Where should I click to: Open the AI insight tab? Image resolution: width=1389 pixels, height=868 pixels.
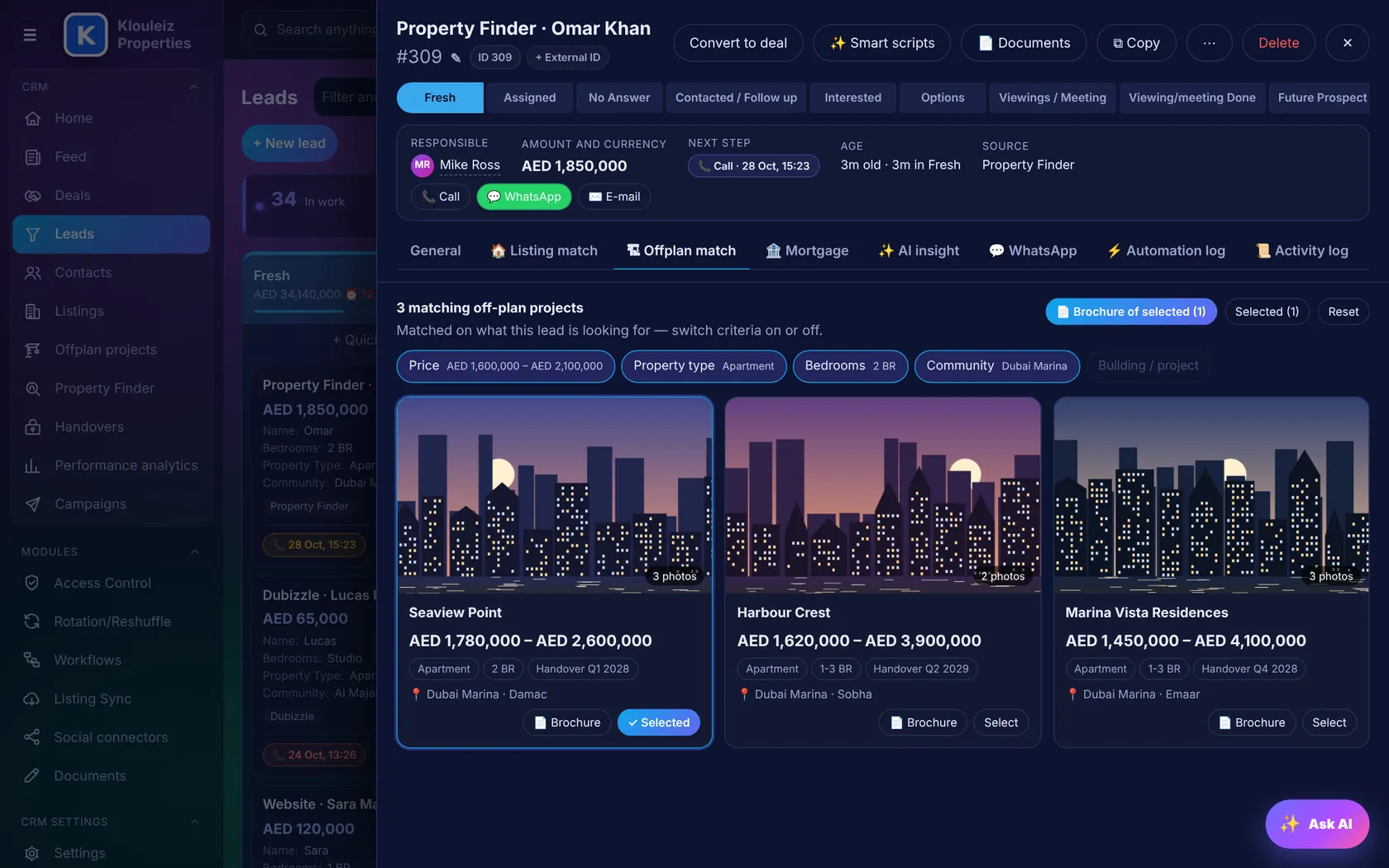click(919, 250)
